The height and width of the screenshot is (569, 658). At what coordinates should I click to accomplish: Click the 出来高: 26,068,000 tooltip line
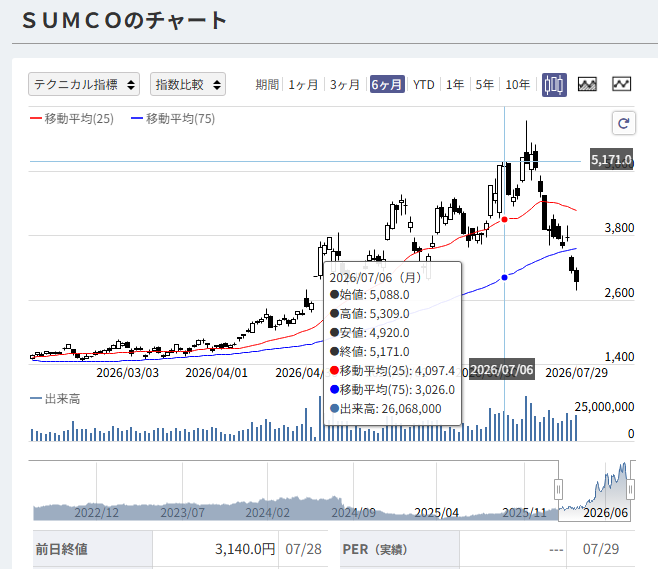(x=386, y=409)
